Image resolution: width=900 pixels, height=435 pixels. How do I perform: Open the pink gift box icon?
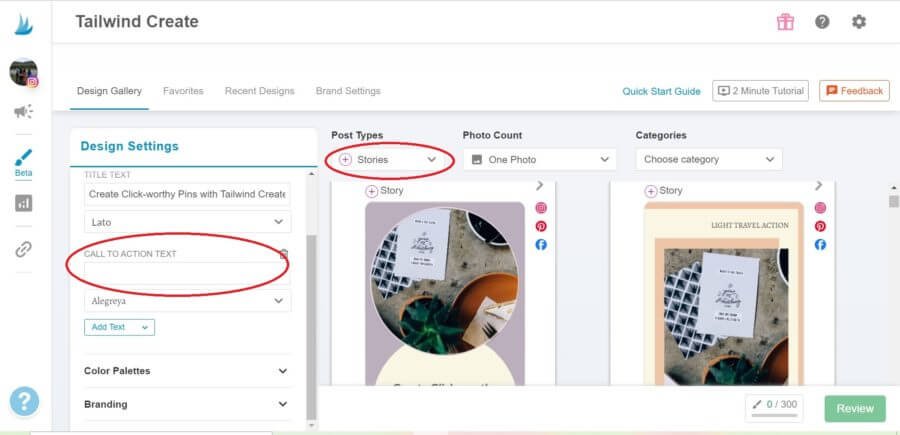785,22
